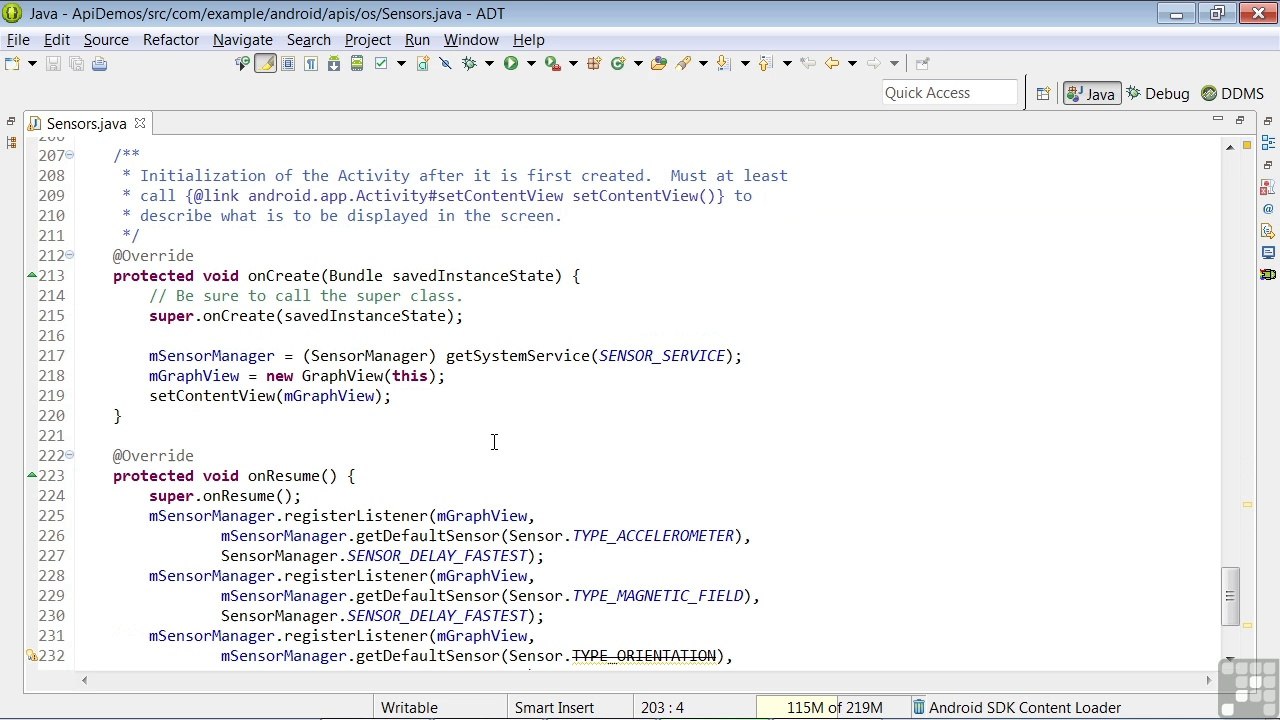Click the Previous Annotation up-arrow icon
Image resolution: width=1280 pixels, height=720 pixels.
coord(765,63)
